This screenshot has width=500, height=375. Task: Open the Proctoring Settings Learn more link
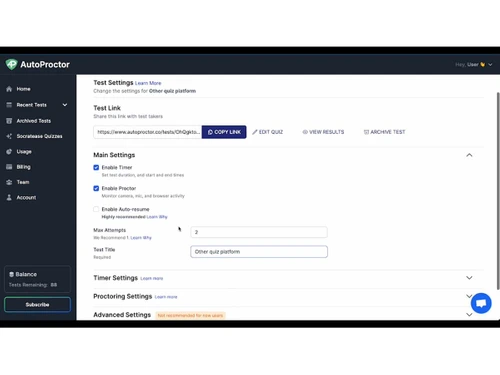(x=166, y=297)
